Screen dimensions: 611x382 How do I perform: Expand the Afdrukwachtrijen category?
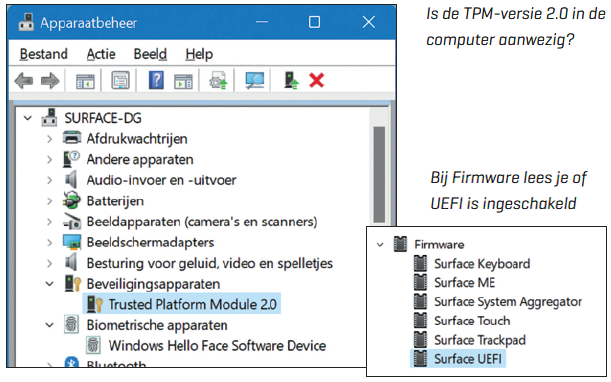coord(49,139)
